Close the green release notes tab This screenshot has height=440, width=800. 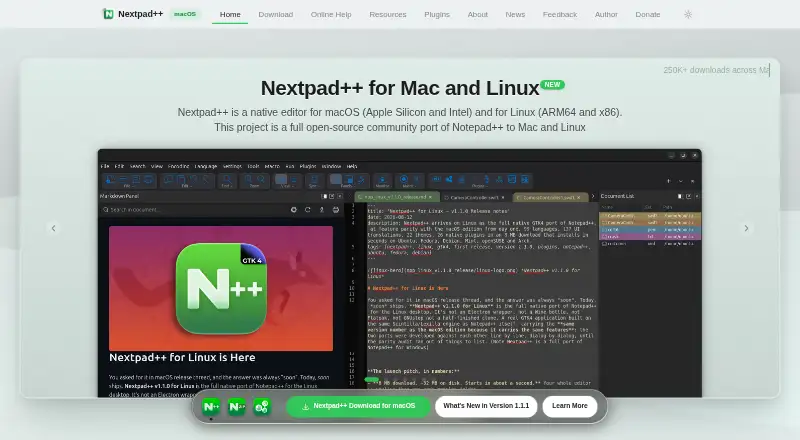pyautogui.click(x=430, y=197)
